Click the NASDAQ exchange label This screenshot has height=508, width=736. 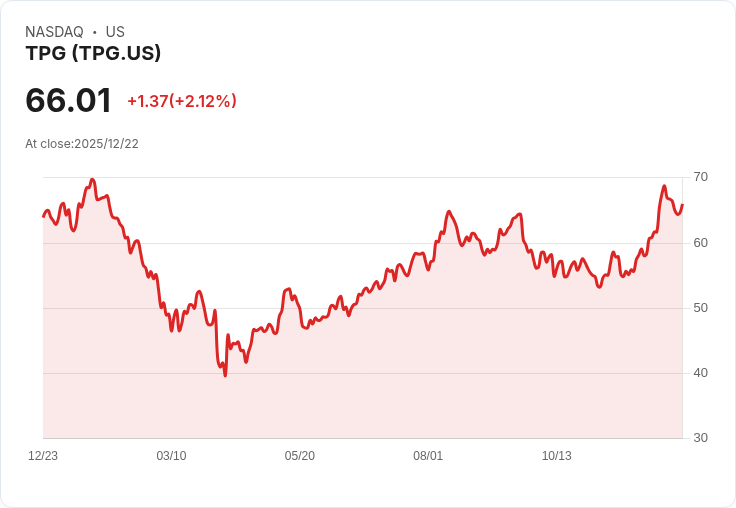pyautogui.click(x=54, y=32)
